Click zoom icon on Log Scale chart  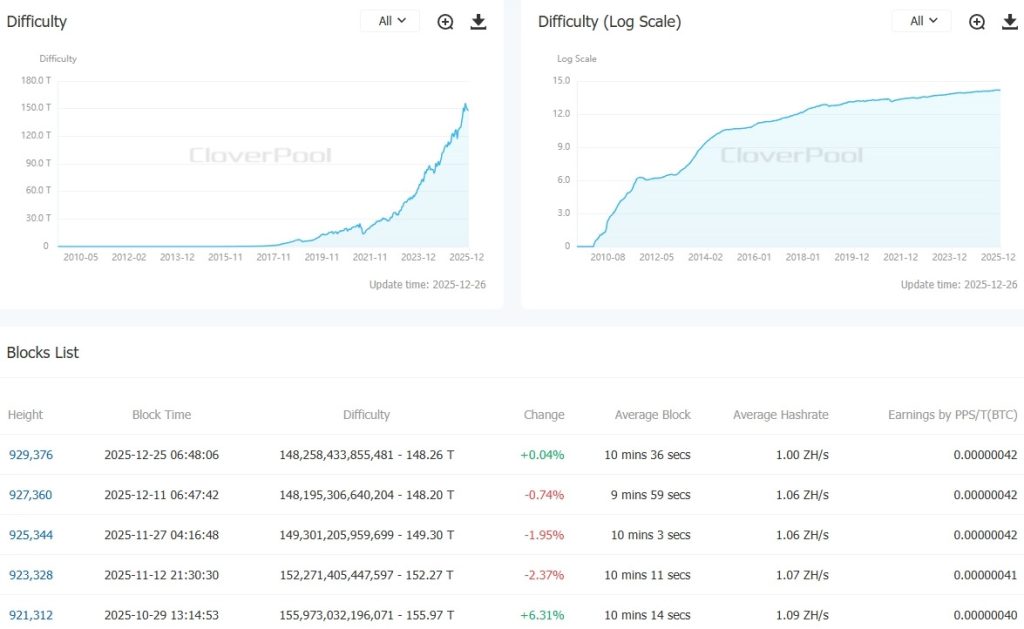[x=977, y=22]
